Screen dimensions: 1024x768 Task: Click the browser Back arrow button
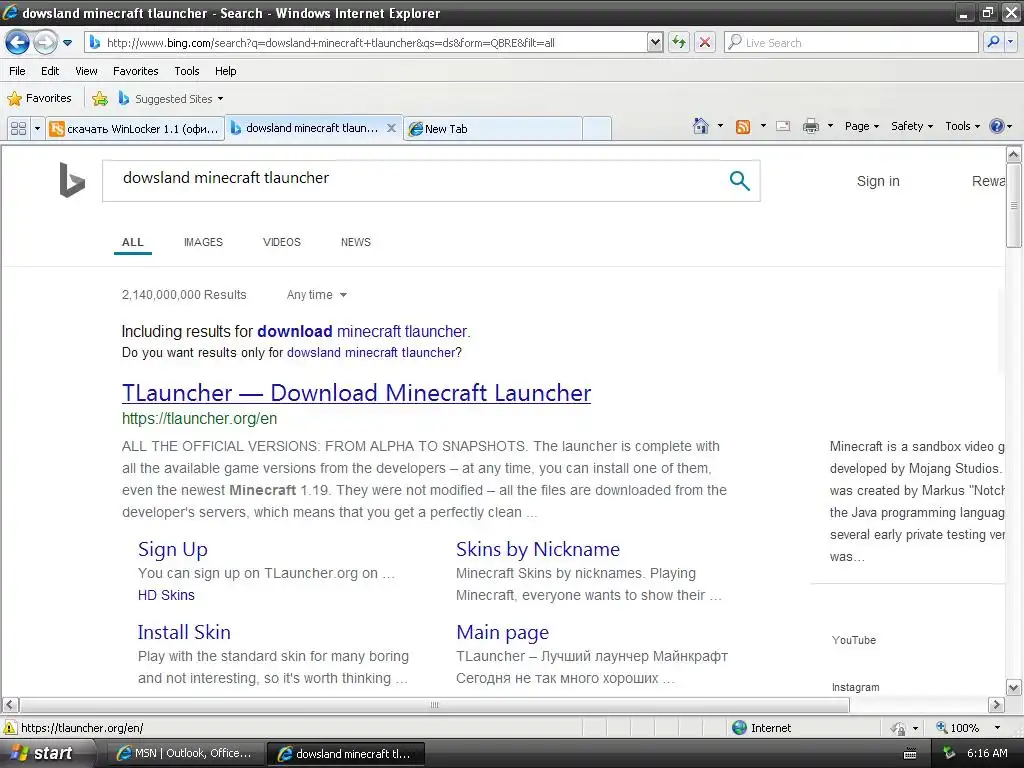[x=18, y=43]
